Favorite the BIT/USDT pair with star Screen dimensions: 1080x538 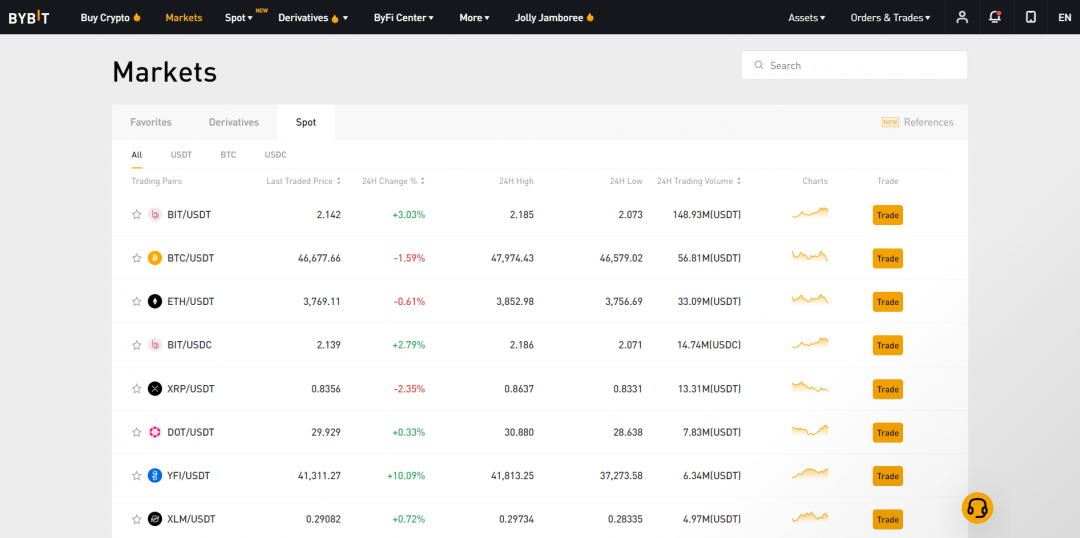[137, 215]
